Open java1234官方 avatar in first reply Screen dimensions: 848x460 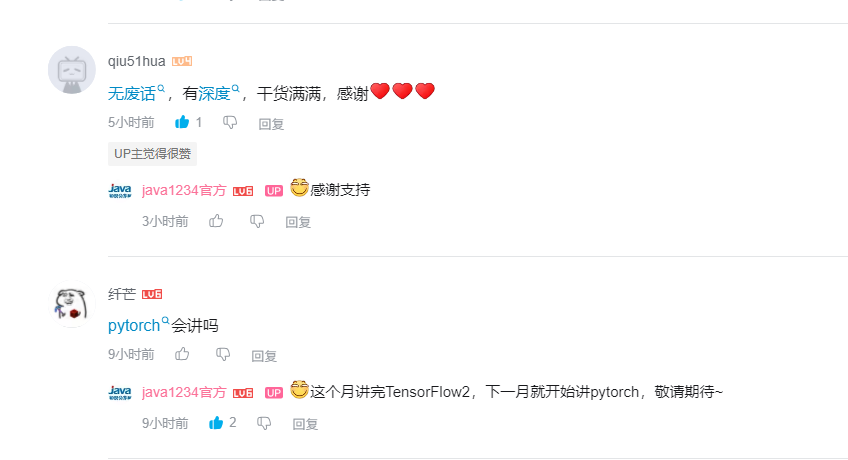point(120,191)
